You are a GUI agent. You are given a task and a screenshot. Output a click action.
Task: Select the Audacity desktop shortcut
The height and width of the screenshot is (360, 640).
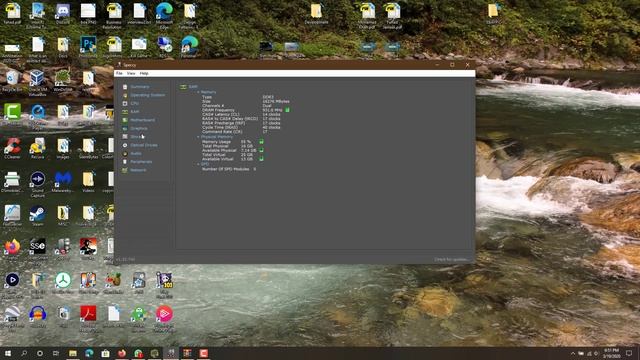(37, 316)
